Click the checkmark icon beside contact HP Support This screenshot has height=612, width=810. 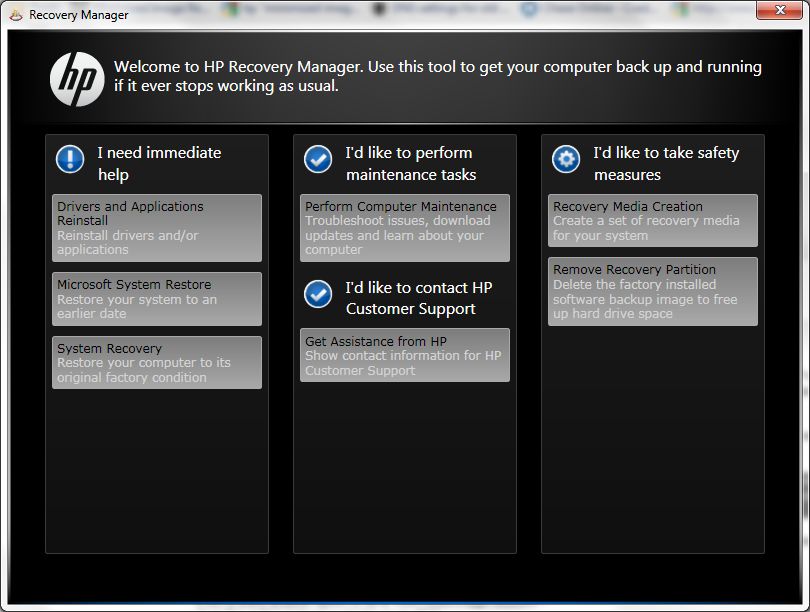click(x=318, y=294)
